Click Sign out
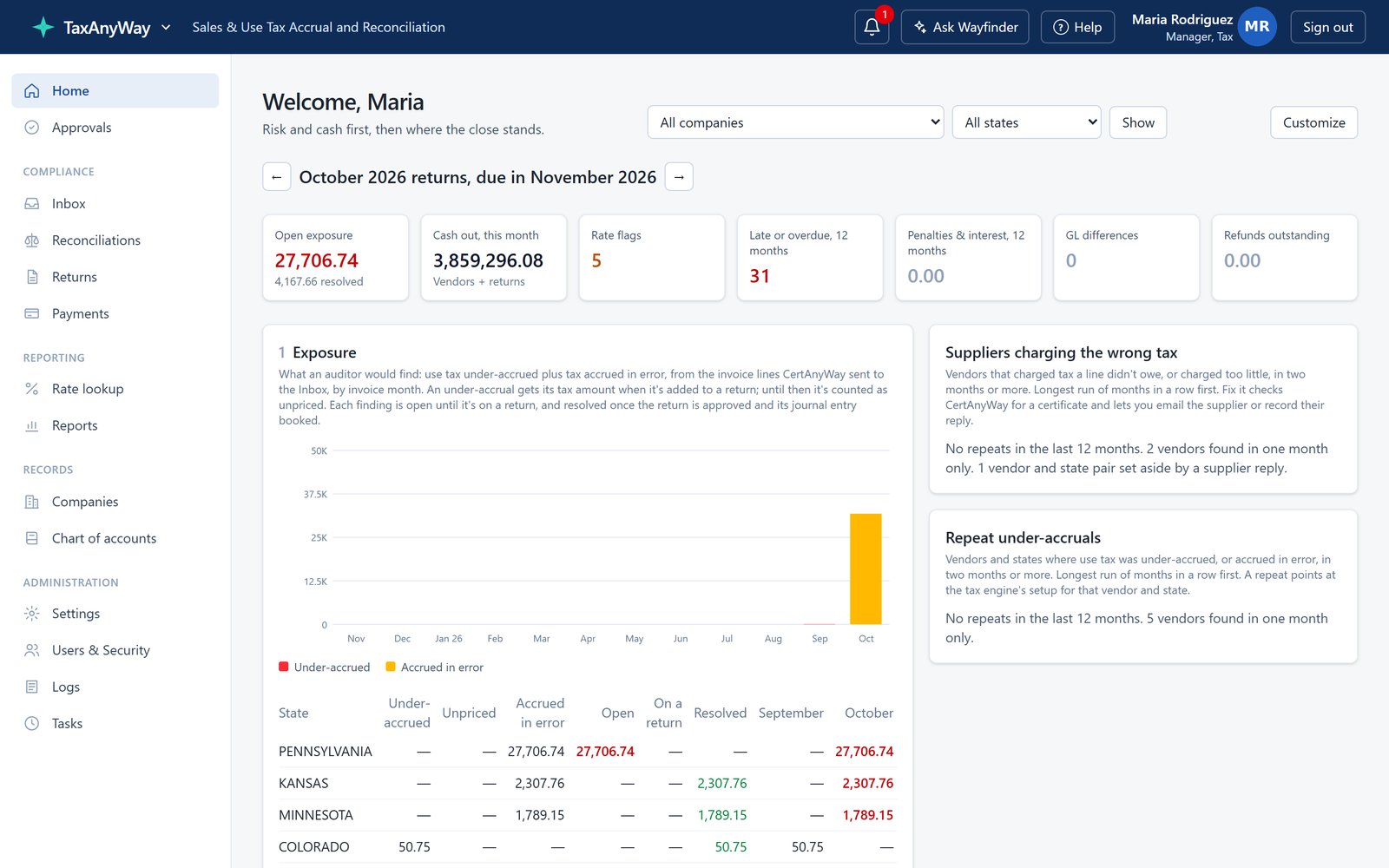This screenshot has height=868, width=1389. point(1327,27)
